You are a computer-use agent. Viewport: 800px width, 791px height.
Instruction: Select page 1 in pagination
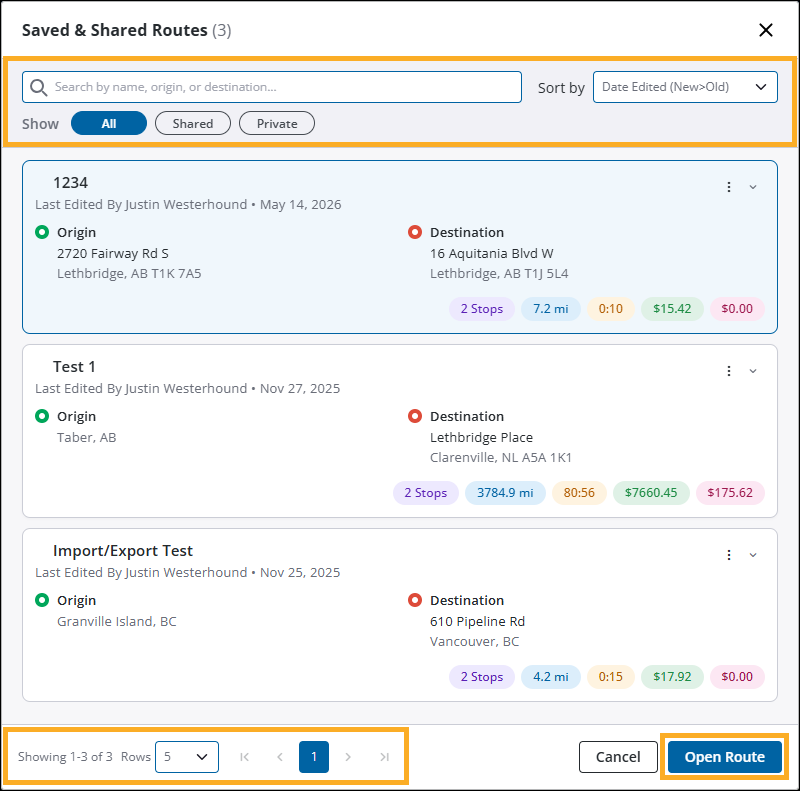(x=314, y=757)
